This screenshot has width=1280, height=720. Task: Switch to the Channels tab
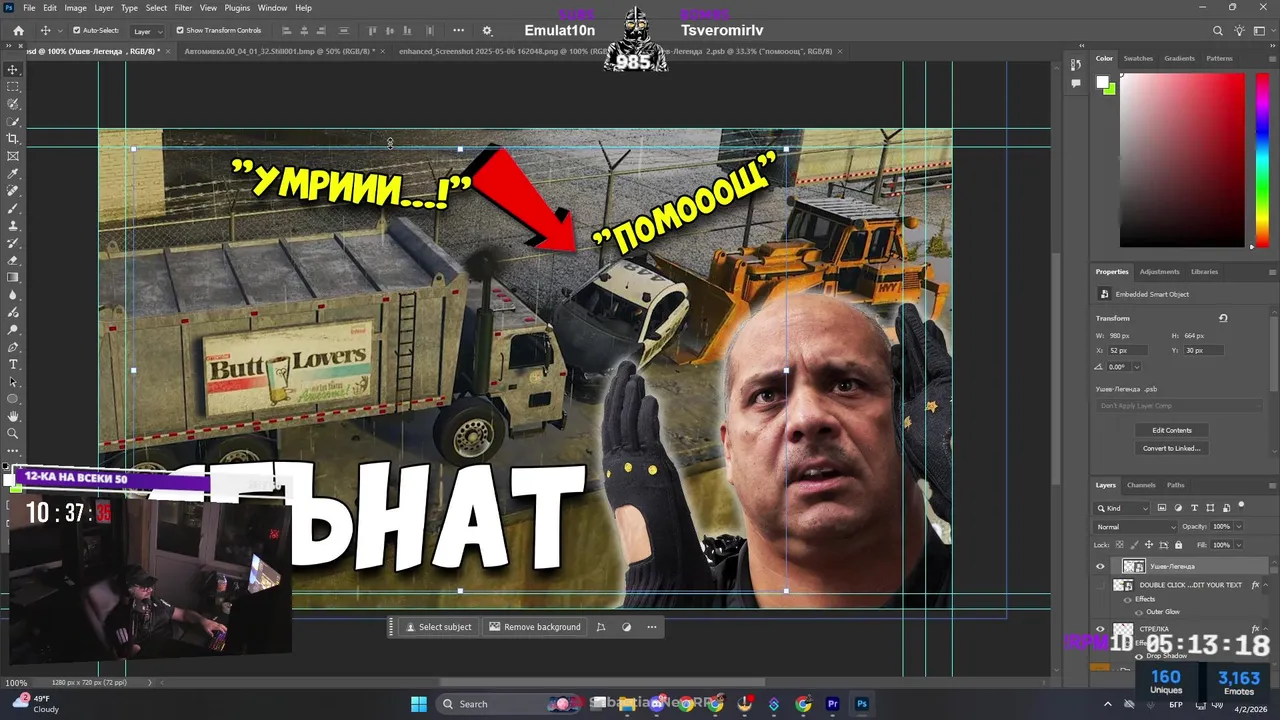pos(1141,485)
